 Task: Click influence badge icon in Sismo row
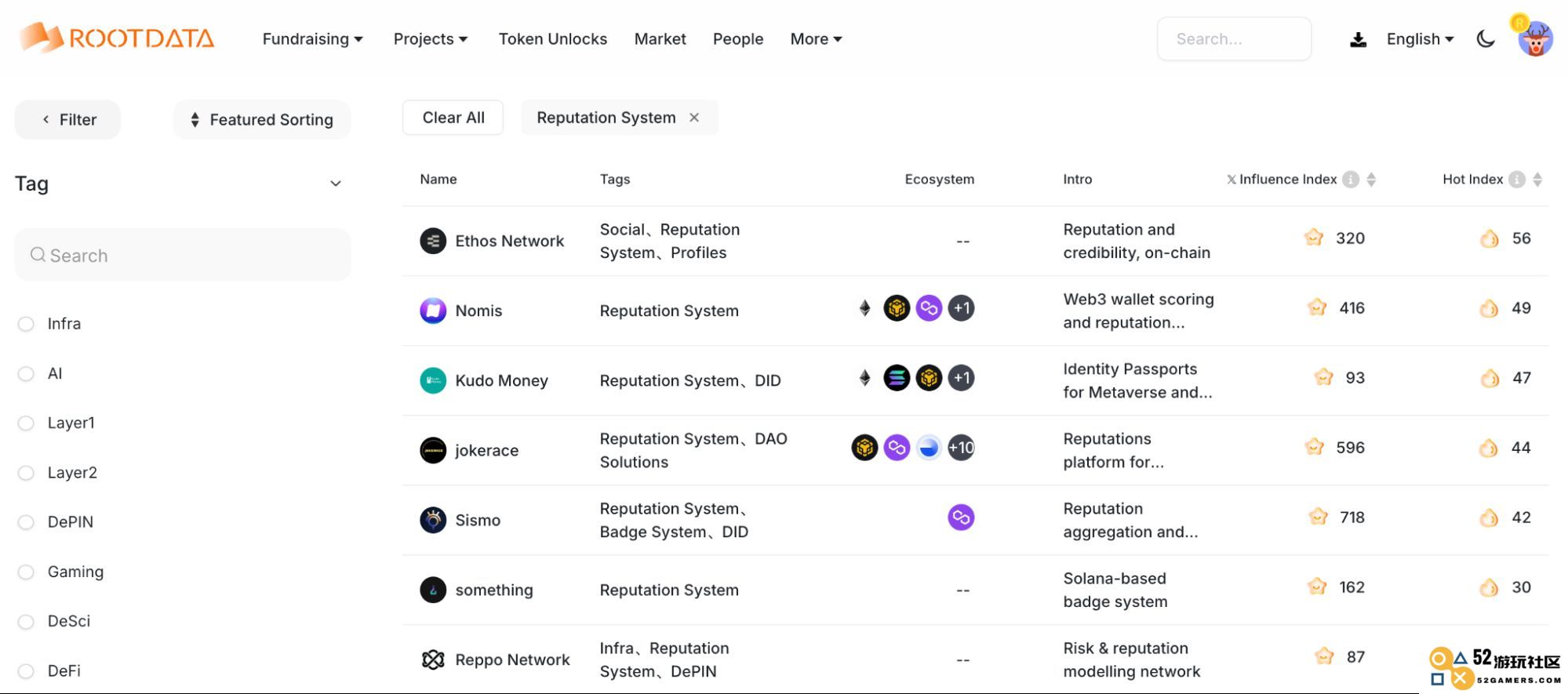[1319, 517]
